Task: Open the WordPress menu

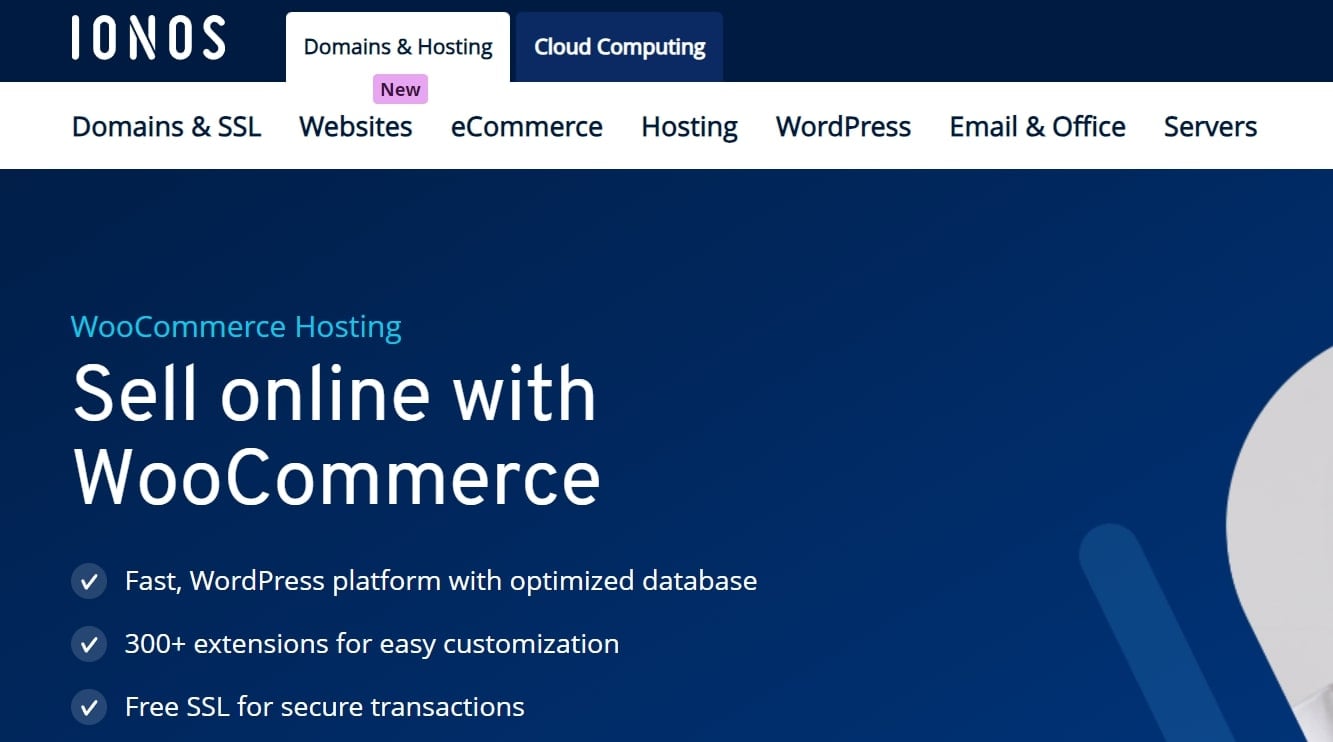Action: [844, 127]
